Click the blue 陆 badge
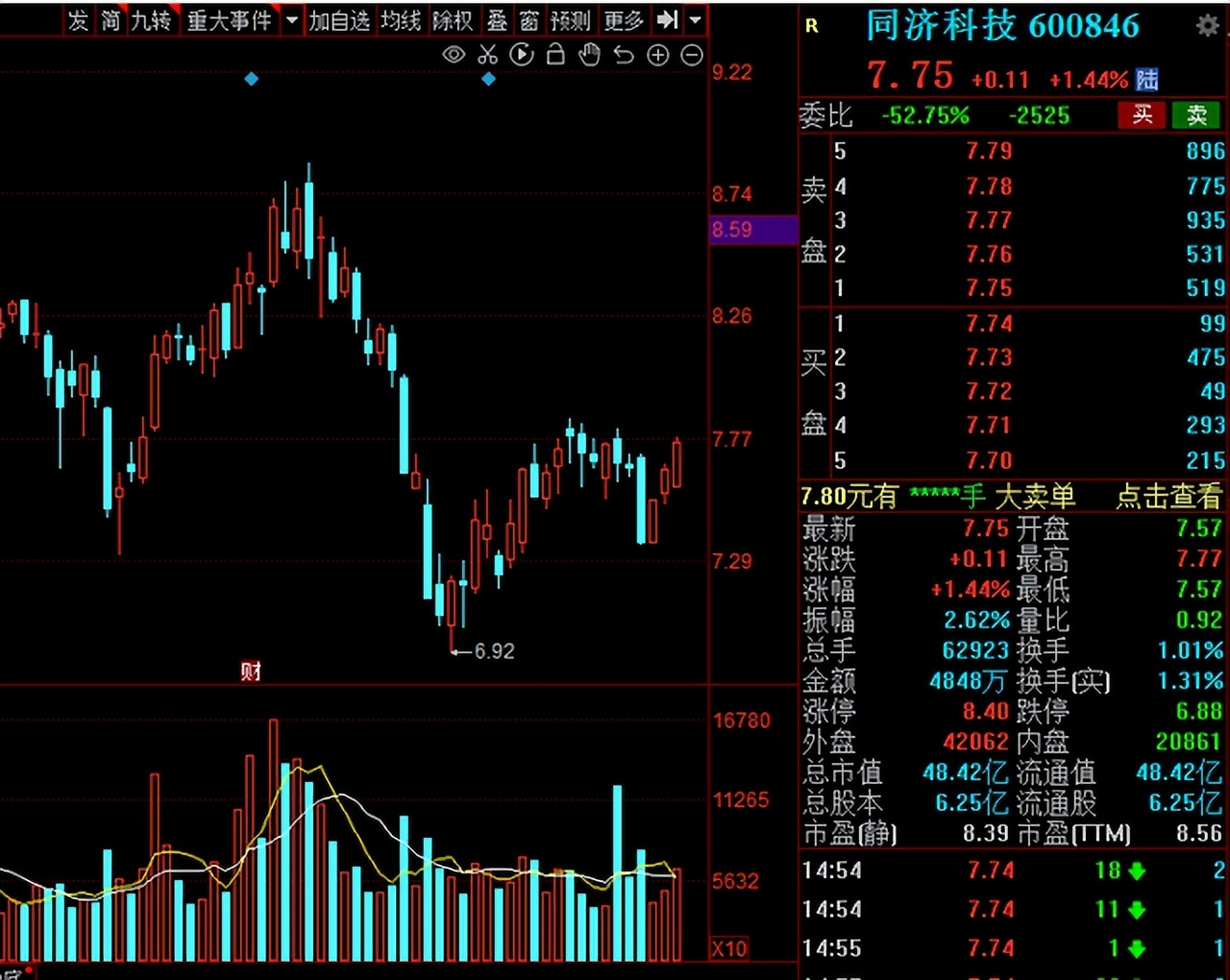 click(x=1146, y=80)
